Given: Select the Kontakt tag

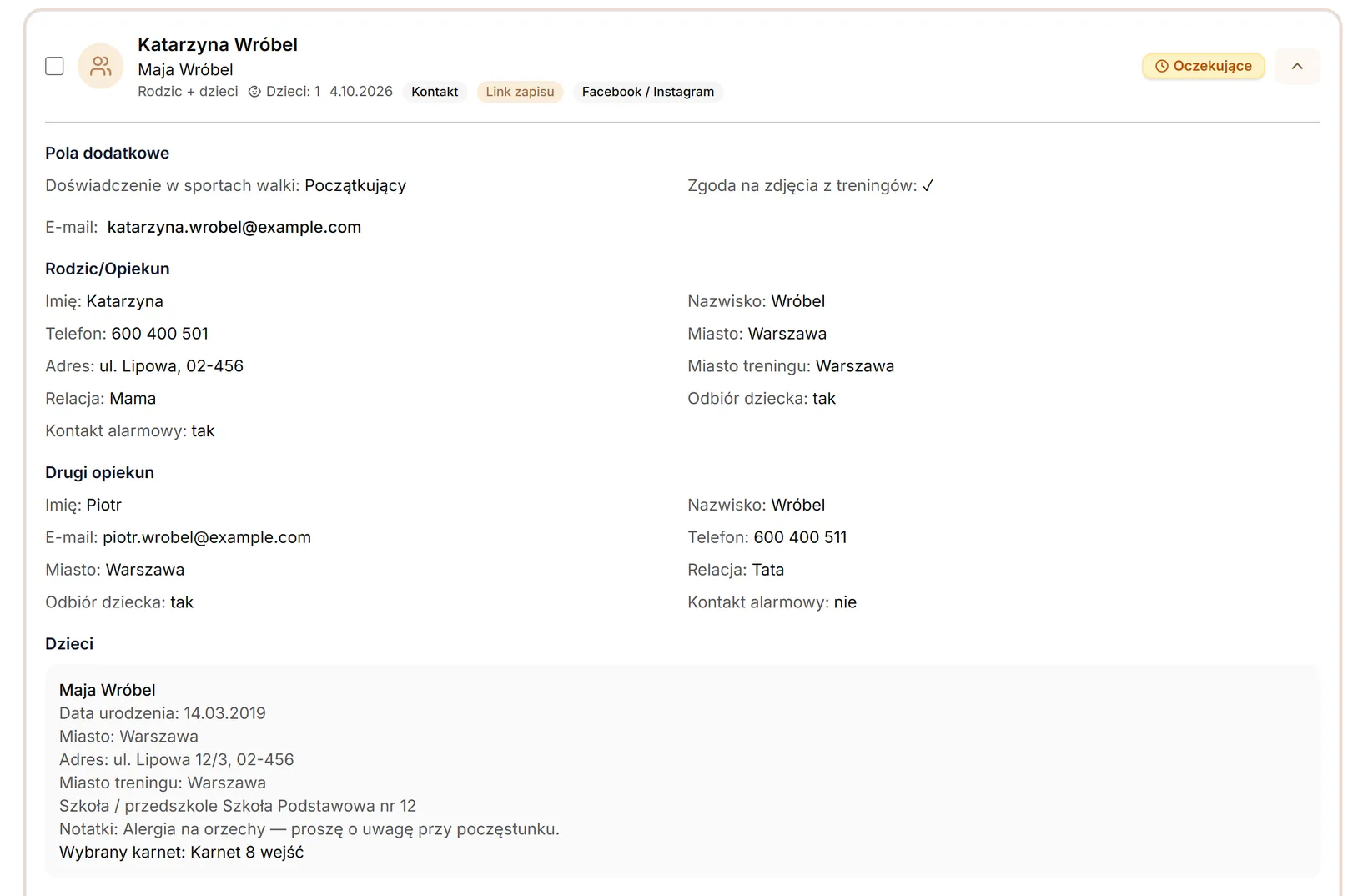Looking at the screenshot, I should (x=435, y=92).
